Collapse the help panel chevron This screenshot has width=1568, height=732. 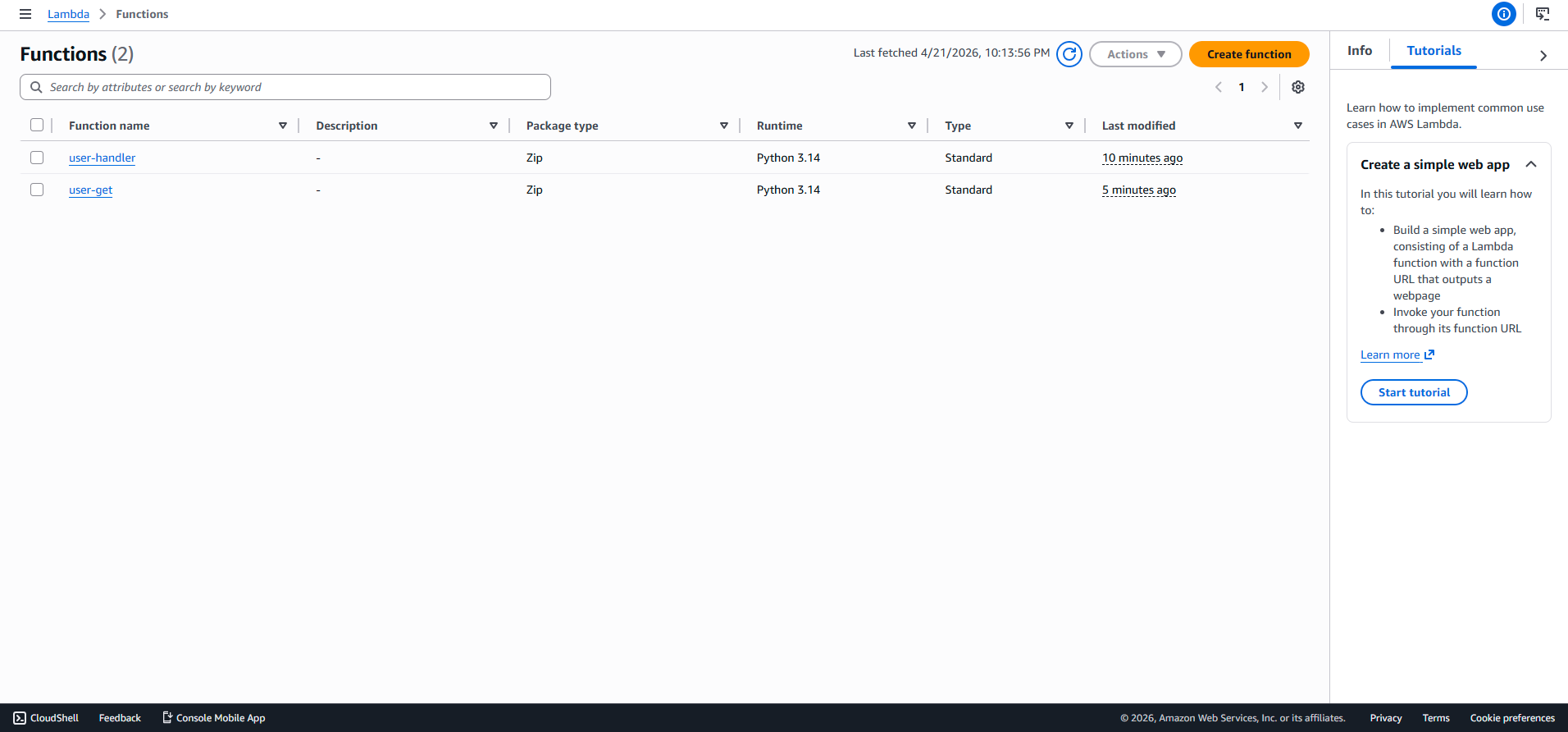click(1543, 56)
